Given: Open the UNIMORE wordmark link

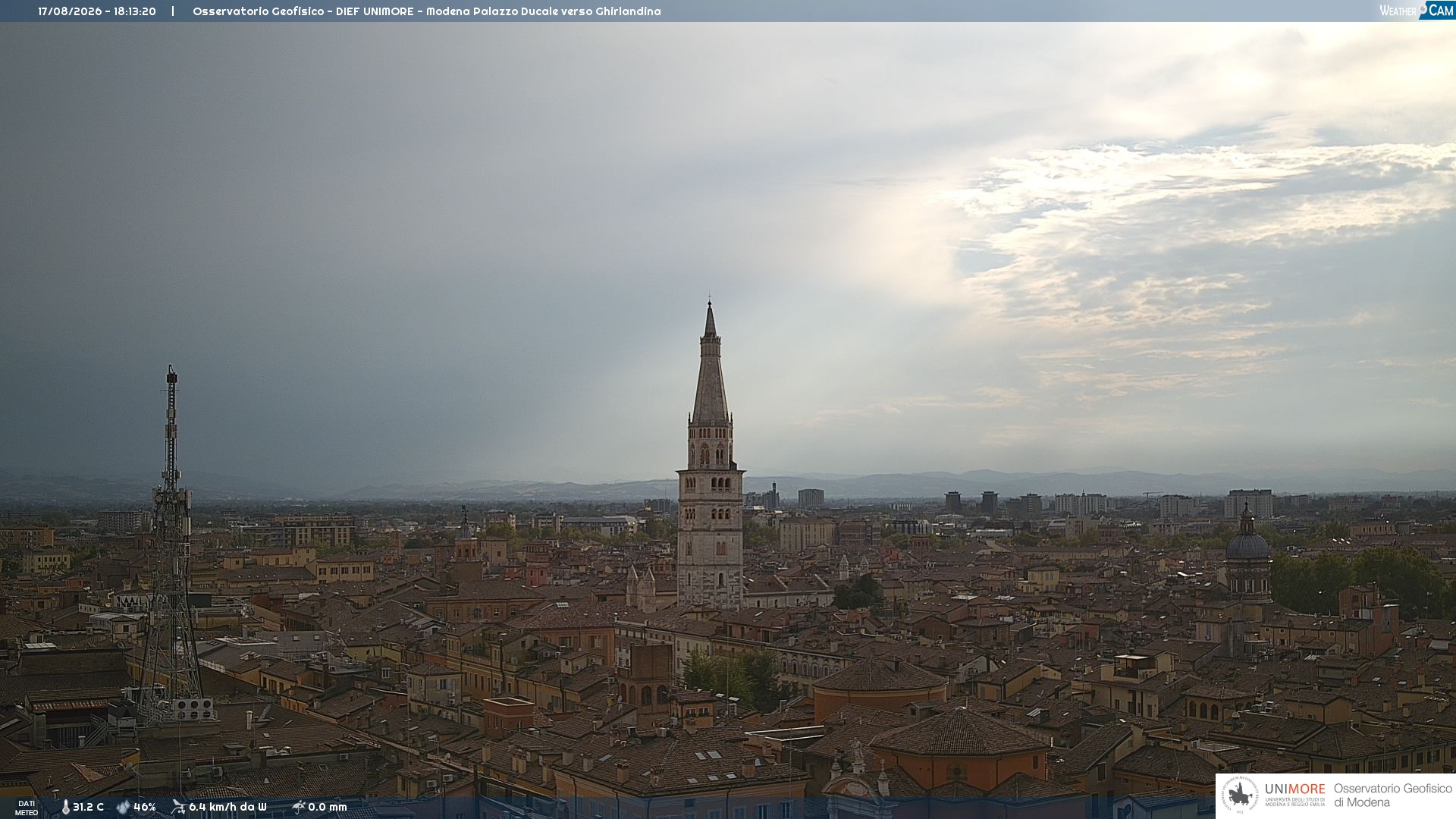Looking at the screenshot, I should [1294, 789].
